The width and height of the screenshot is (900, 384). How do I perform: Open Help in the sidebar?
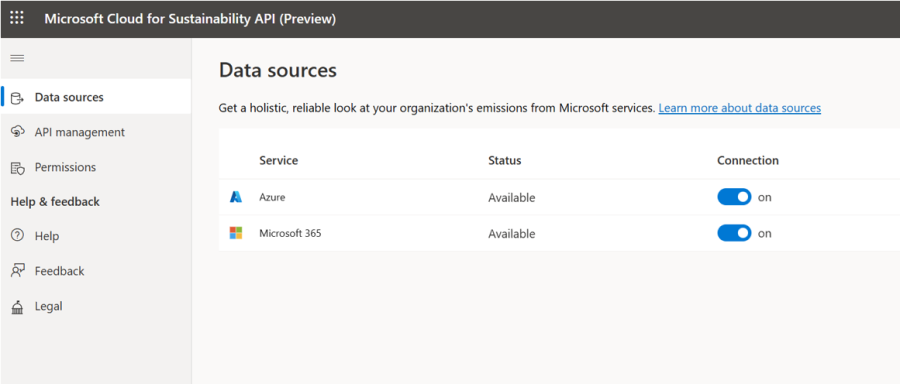(96, 236)
